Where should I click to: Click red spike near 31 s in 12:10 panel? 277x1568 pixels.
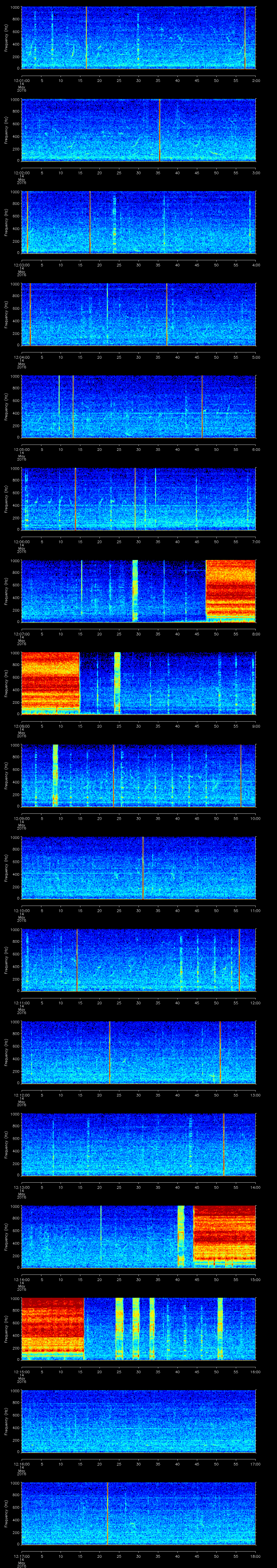point(143,868)
